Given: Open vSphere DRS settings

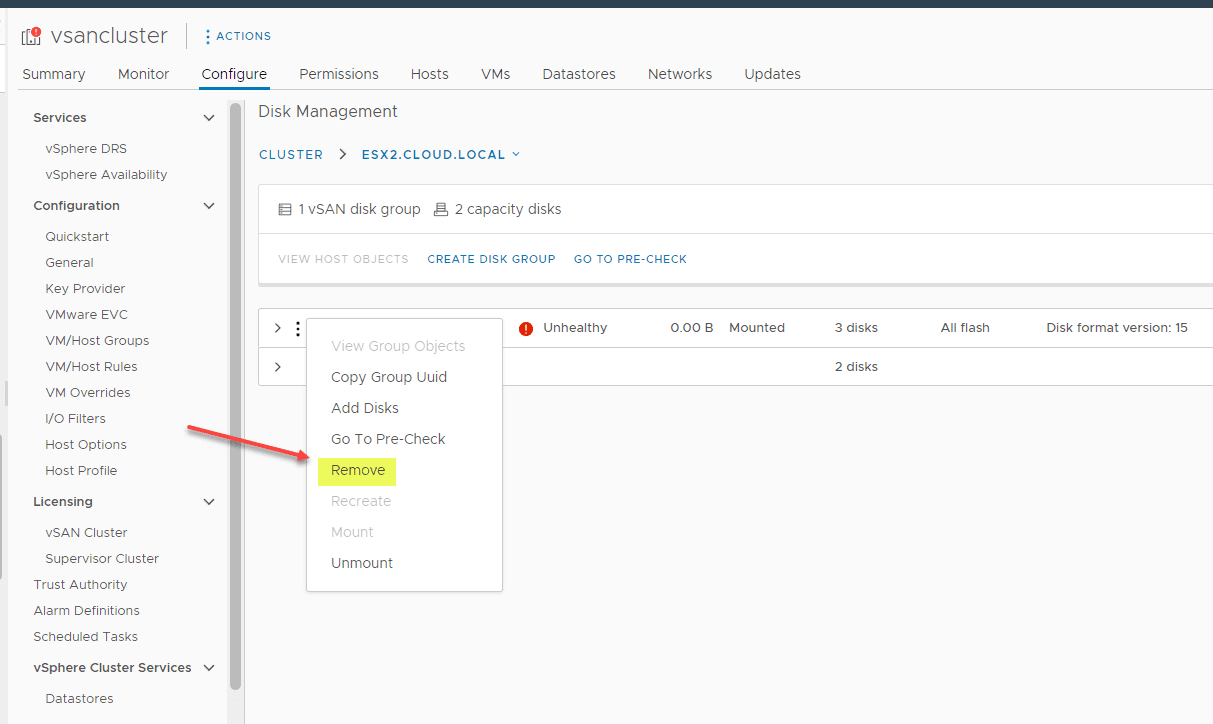Looking at the screenshot, I should (86, 149).
